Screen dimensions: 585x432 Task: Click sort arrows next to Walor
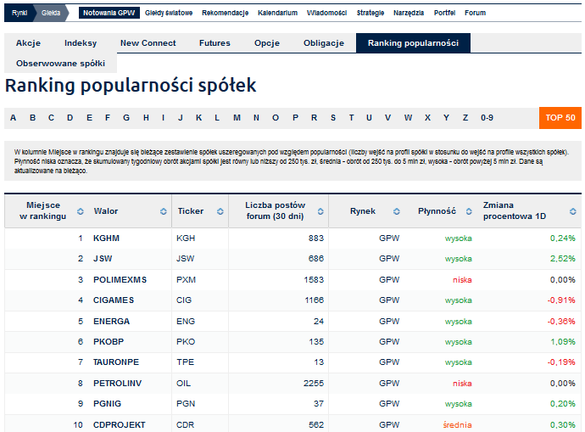[163, 212]
